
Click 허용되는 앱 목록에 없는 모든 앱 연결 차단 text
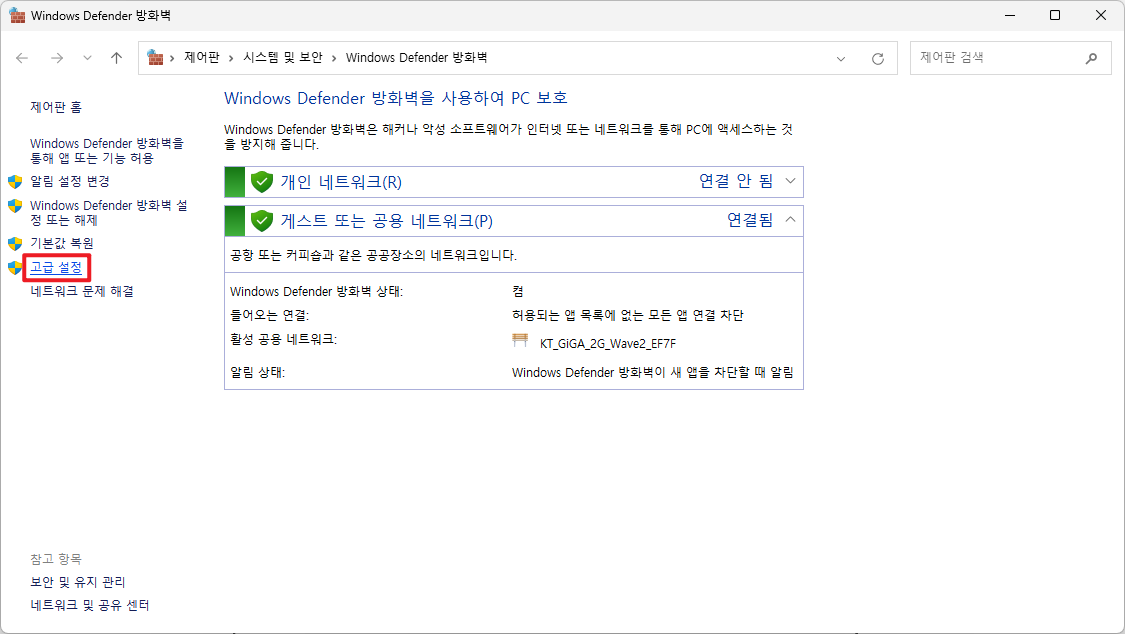coord(628,315)
